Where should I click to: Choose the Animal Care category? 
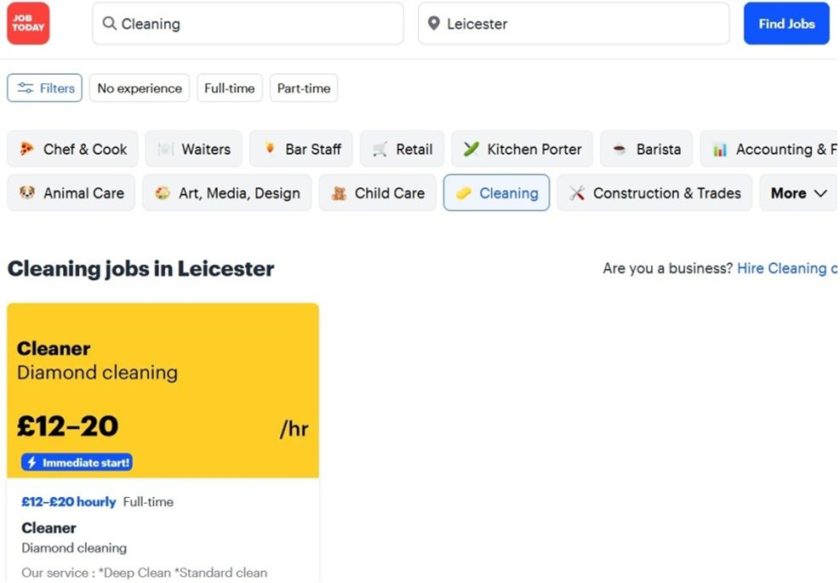pos(71,193)
